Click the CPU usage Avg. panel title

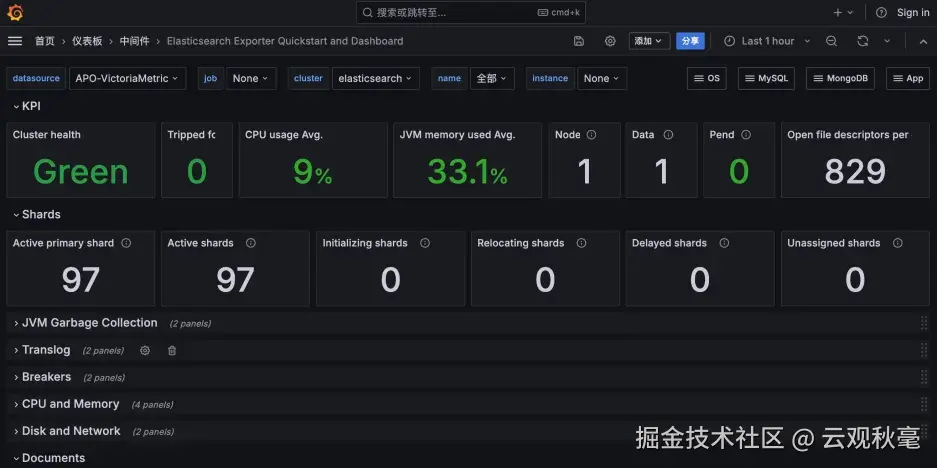pos(284,135)
